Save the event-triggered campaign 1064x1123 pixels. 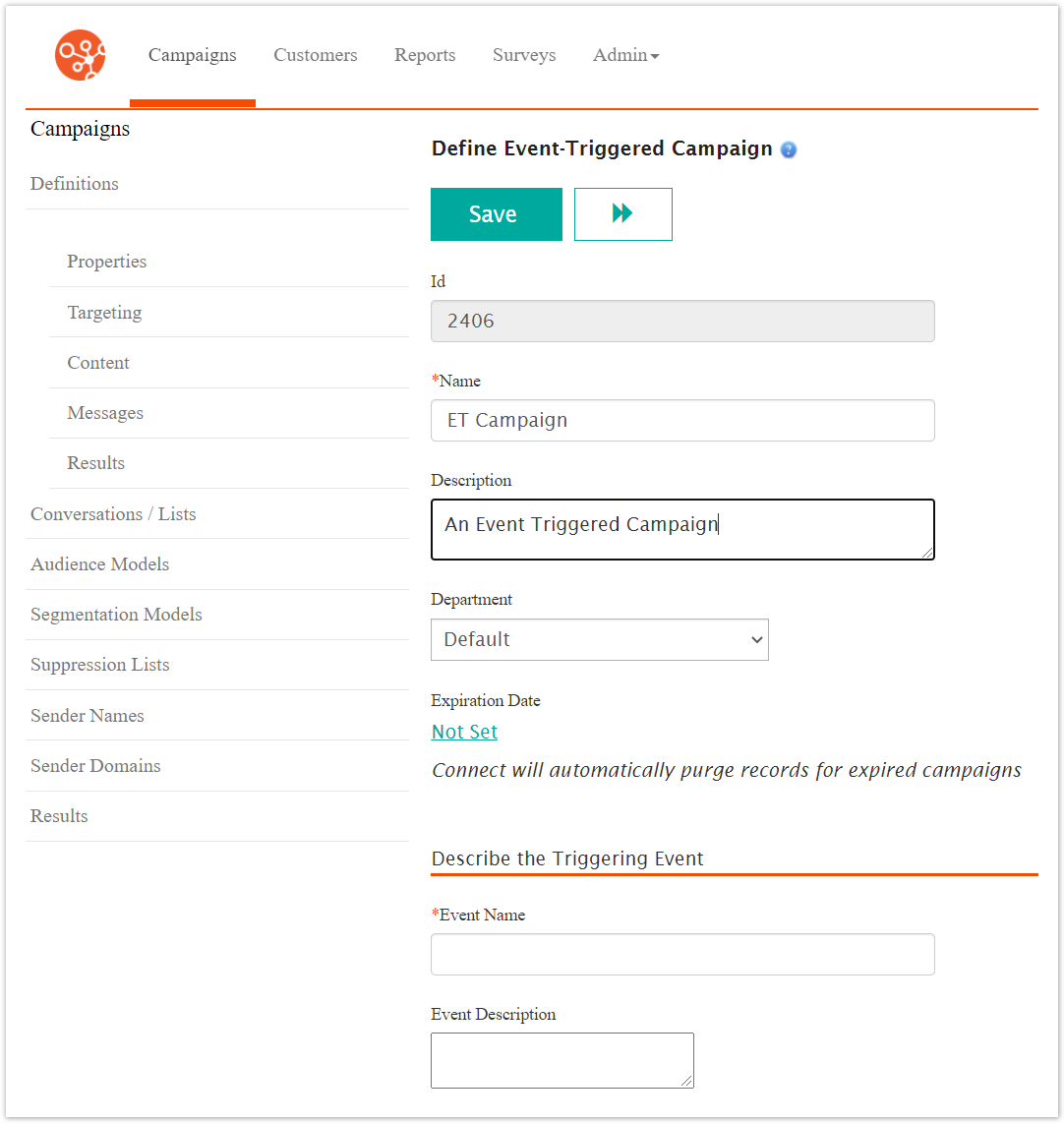pyautogui.click(x=497, y=214)
